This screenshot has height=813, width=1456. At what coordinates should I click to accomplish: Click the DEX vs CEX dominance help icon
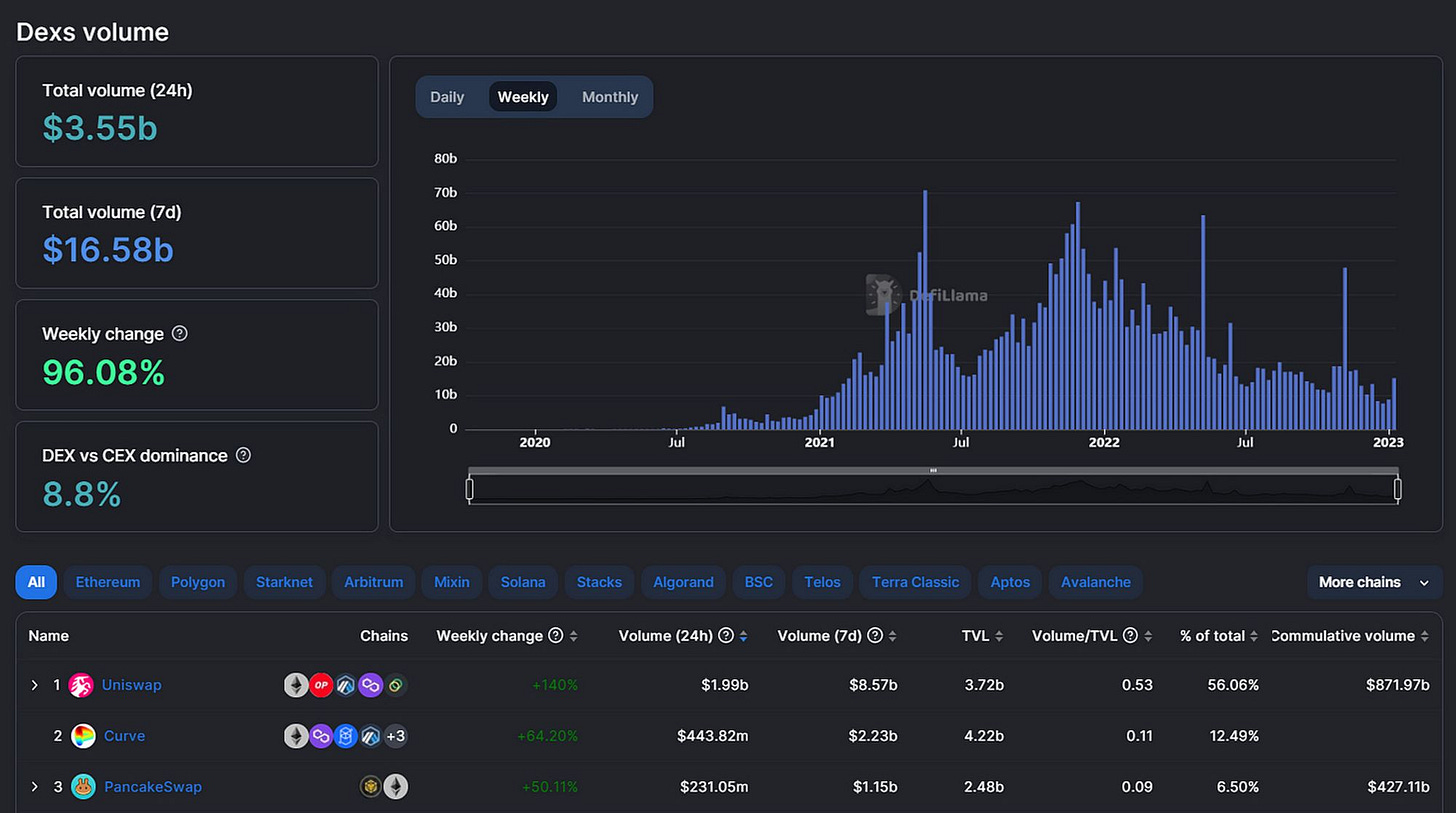[243, 455]
